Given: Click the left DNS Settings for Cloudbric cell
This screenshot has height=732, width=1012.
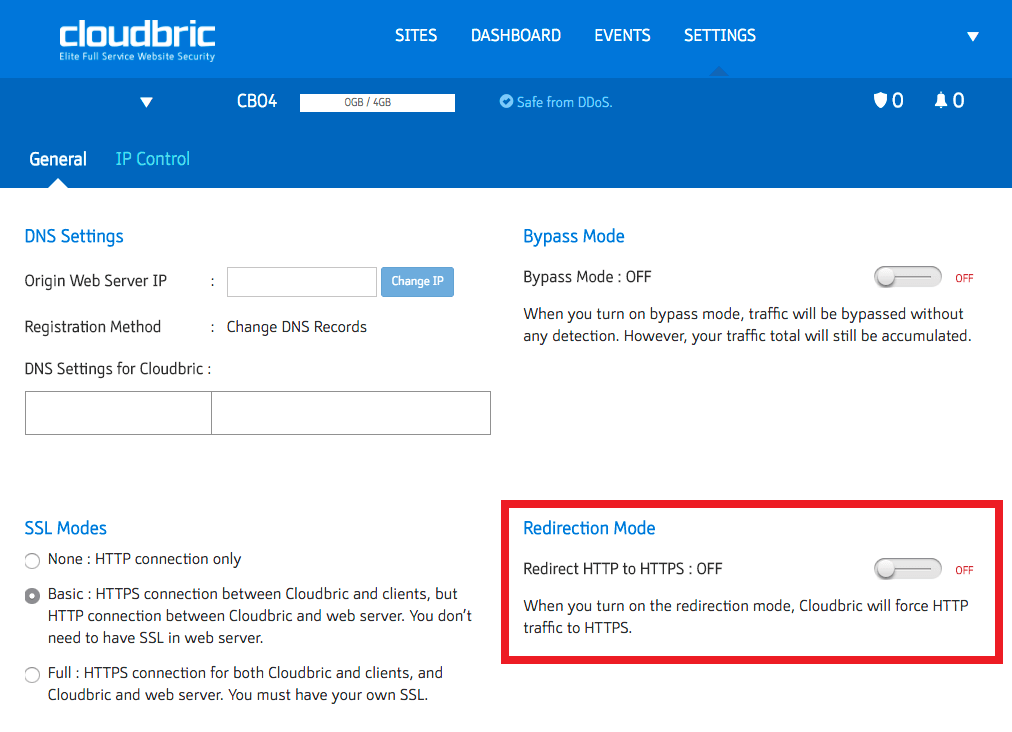Looking at the screenshot, I should tap(118, 413).
